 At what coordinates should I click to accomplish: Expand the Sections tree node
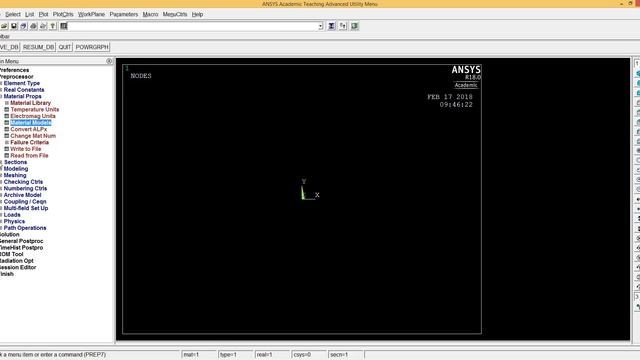[x=15, y=162]
